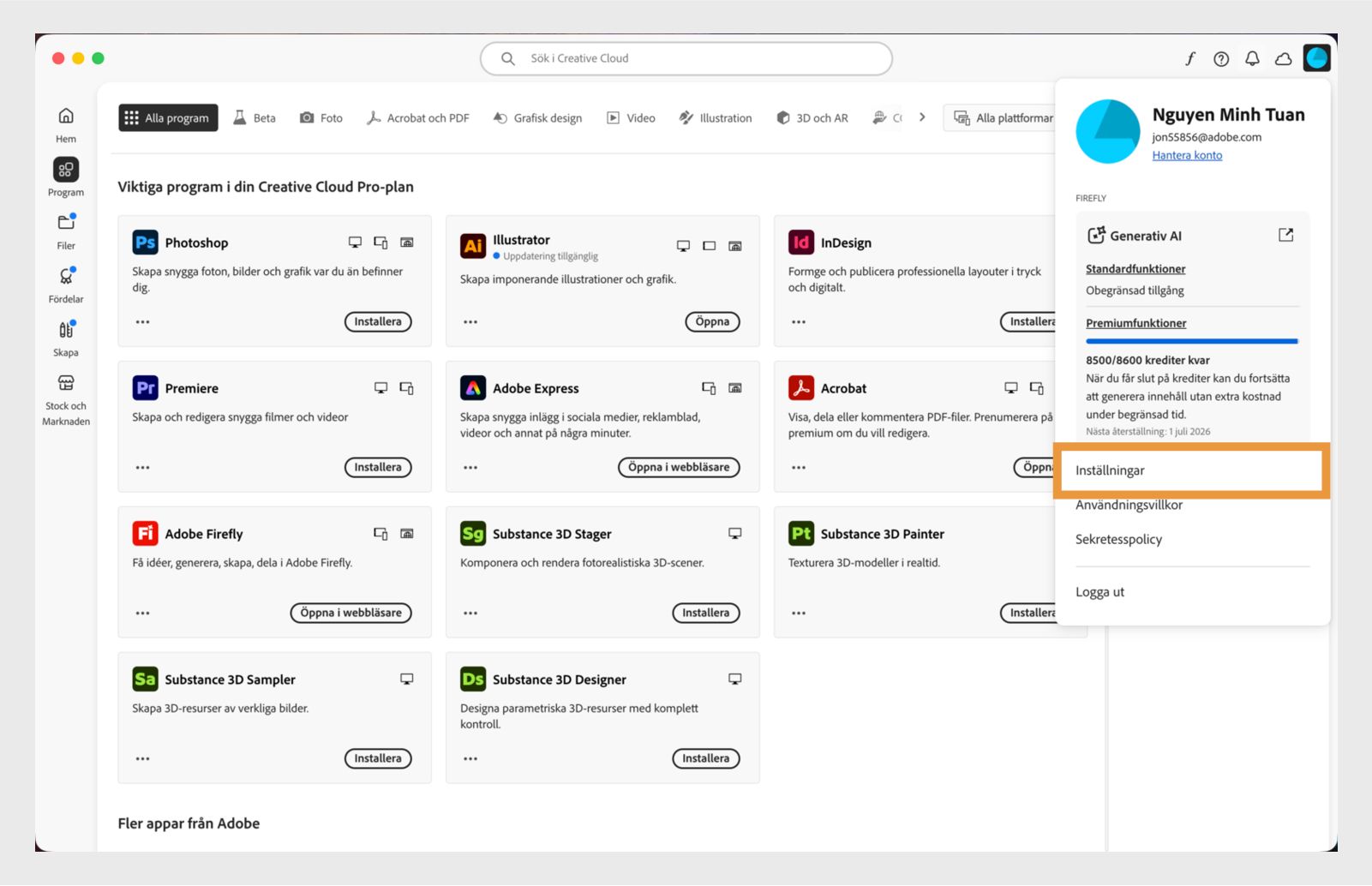
Task: Click the Acrobat app icon
Action: pyautogui.click(x=801, y=388)
